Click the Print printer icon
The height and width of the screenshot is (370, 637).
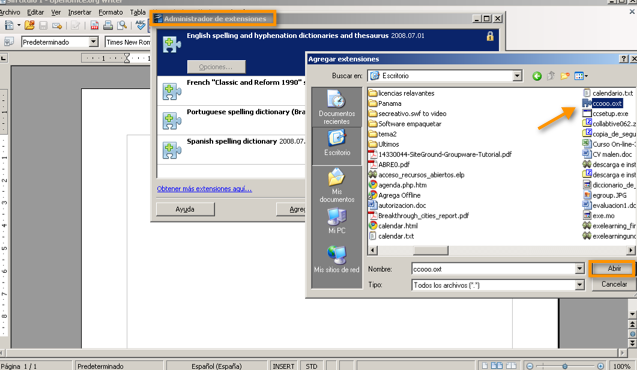pyautogui.click(x=108, y=26)
